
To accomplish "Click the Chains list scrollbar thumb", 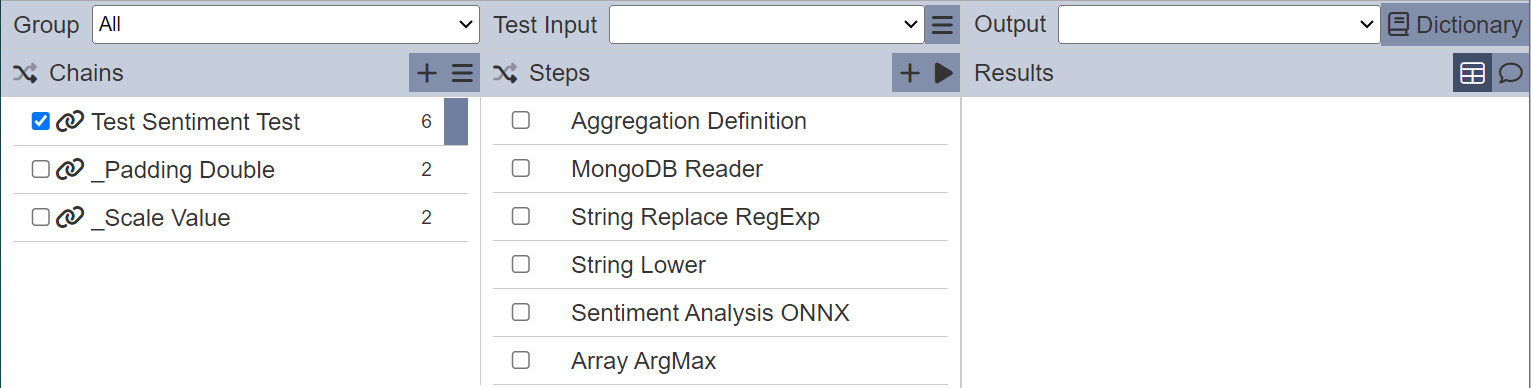I will click(456, 121).
